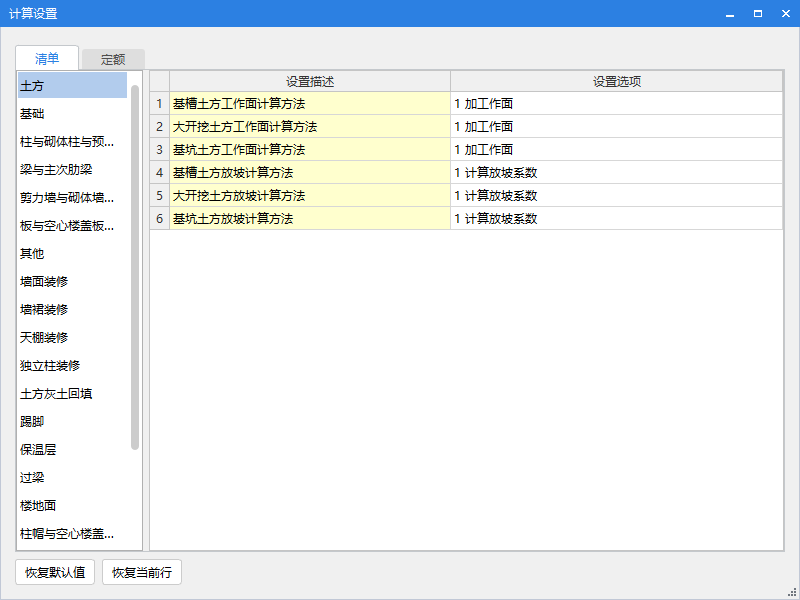The width and height of the screenshot is (800, 600).
Task: Open option cell for 基坑土方放坡计算方法
Action: [616, 218]
